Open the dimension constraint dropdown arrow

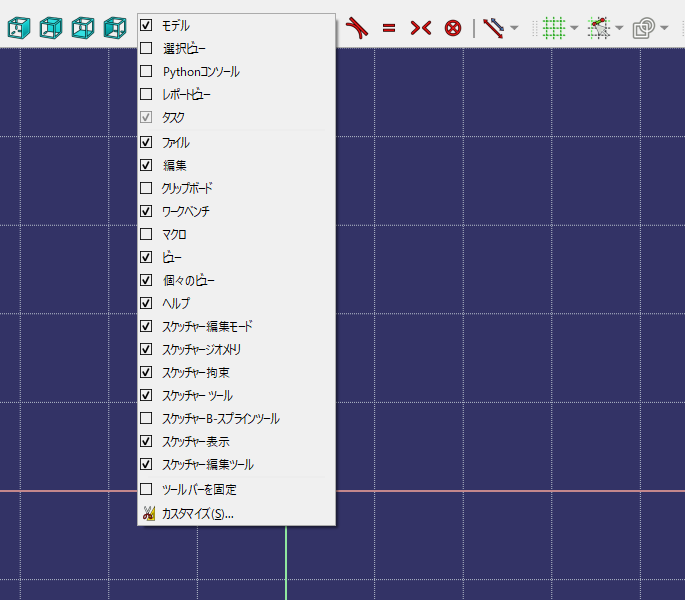[x=515, y=28]
